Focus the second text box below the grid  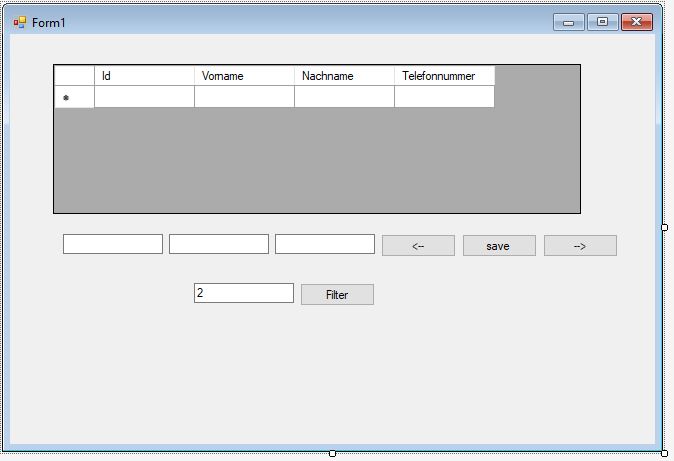pos(219,244)
